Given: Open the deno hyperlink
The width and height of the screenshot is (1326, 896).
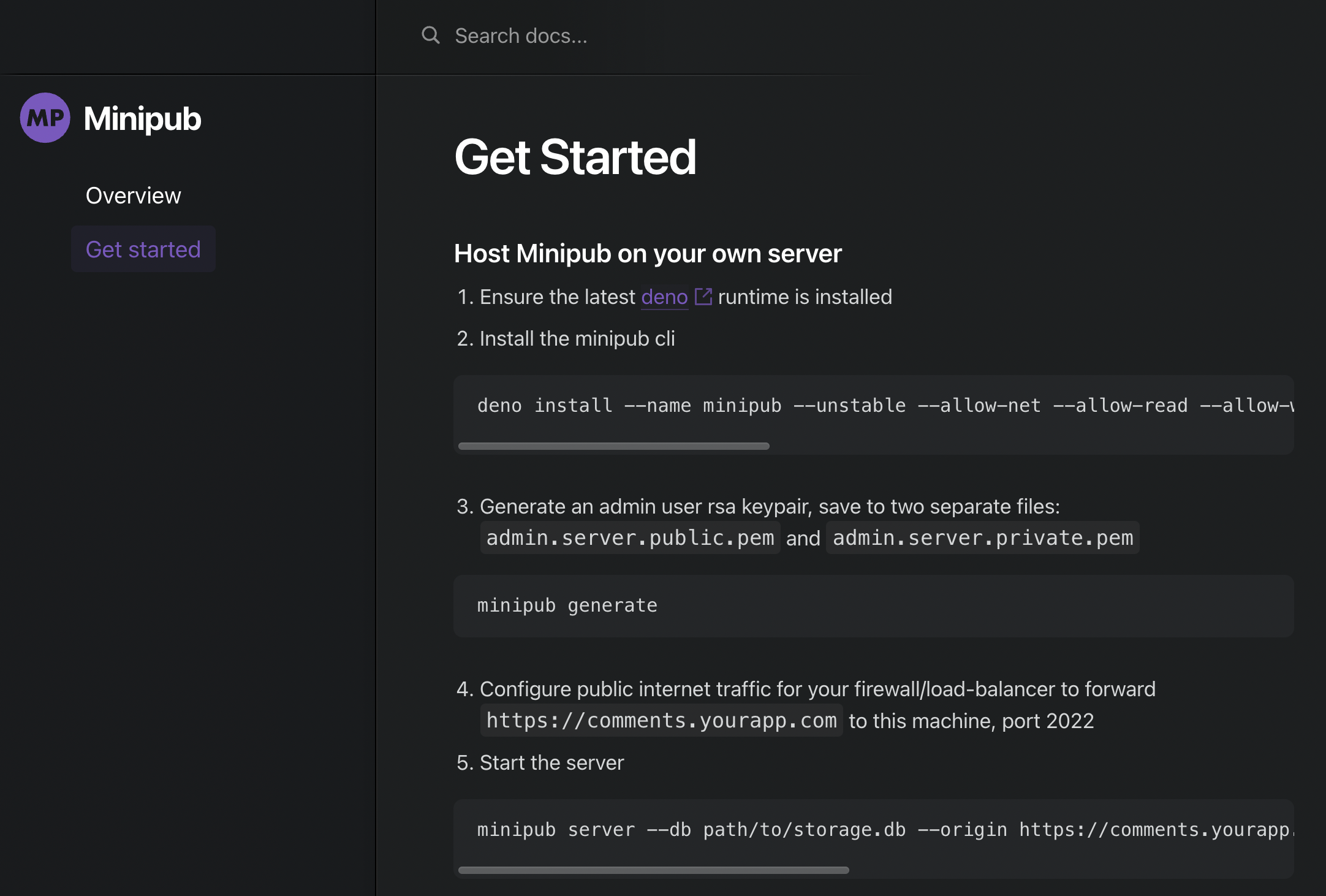Looking at the screenshot, I should pos(664,297).
